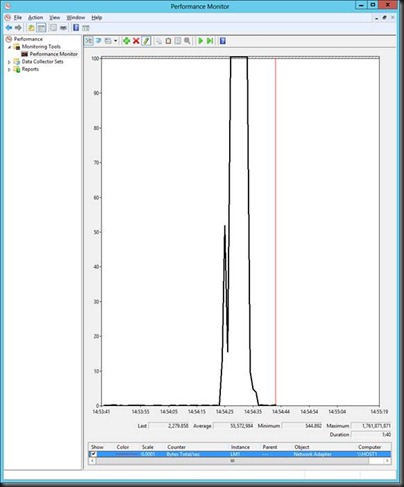The image size is (404, 487).
Task: Click the color swatch of the counter row
Action: (x=126, y=454)
